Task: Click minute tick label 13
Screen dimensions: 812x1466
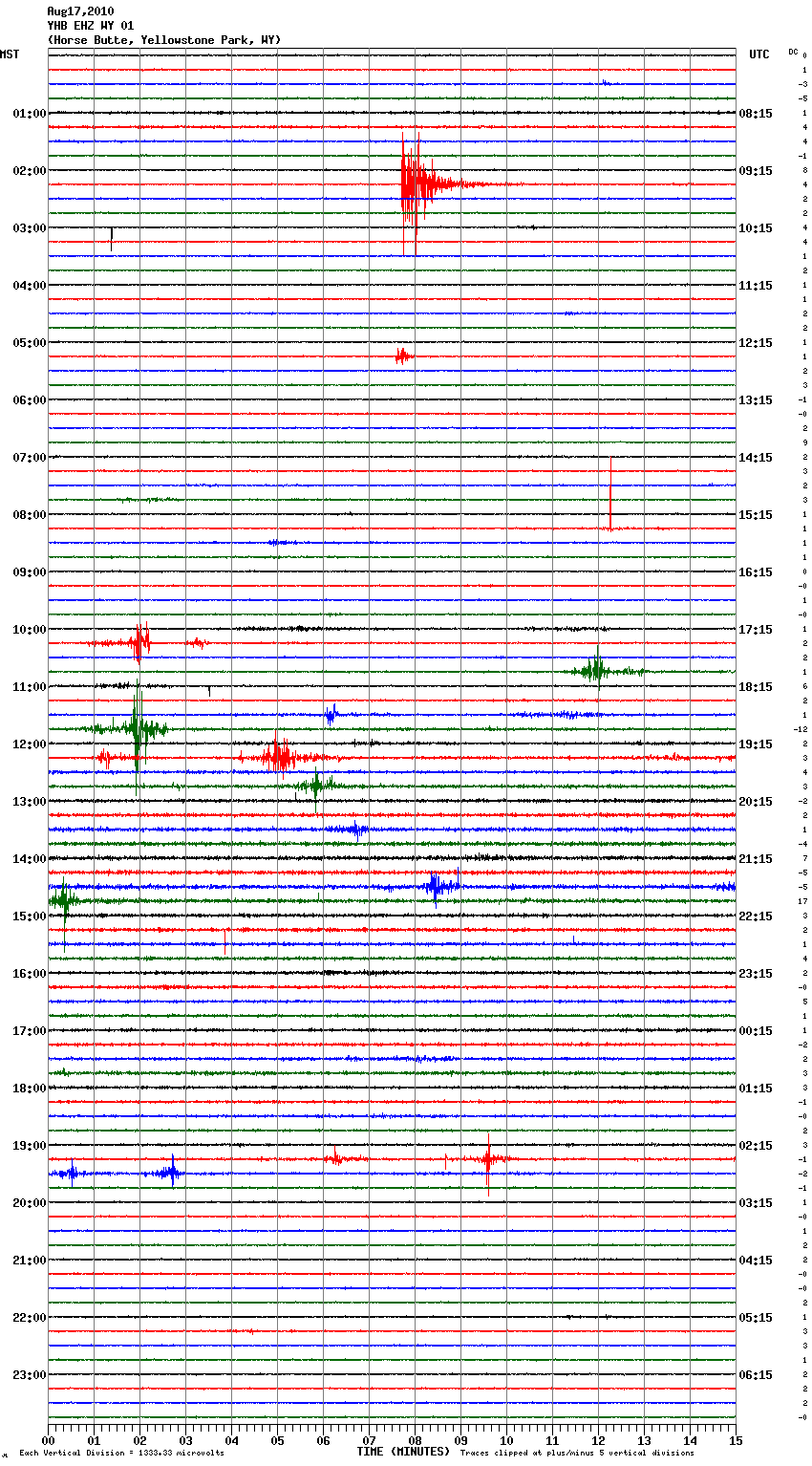Action: click(x=644, y=1440)
